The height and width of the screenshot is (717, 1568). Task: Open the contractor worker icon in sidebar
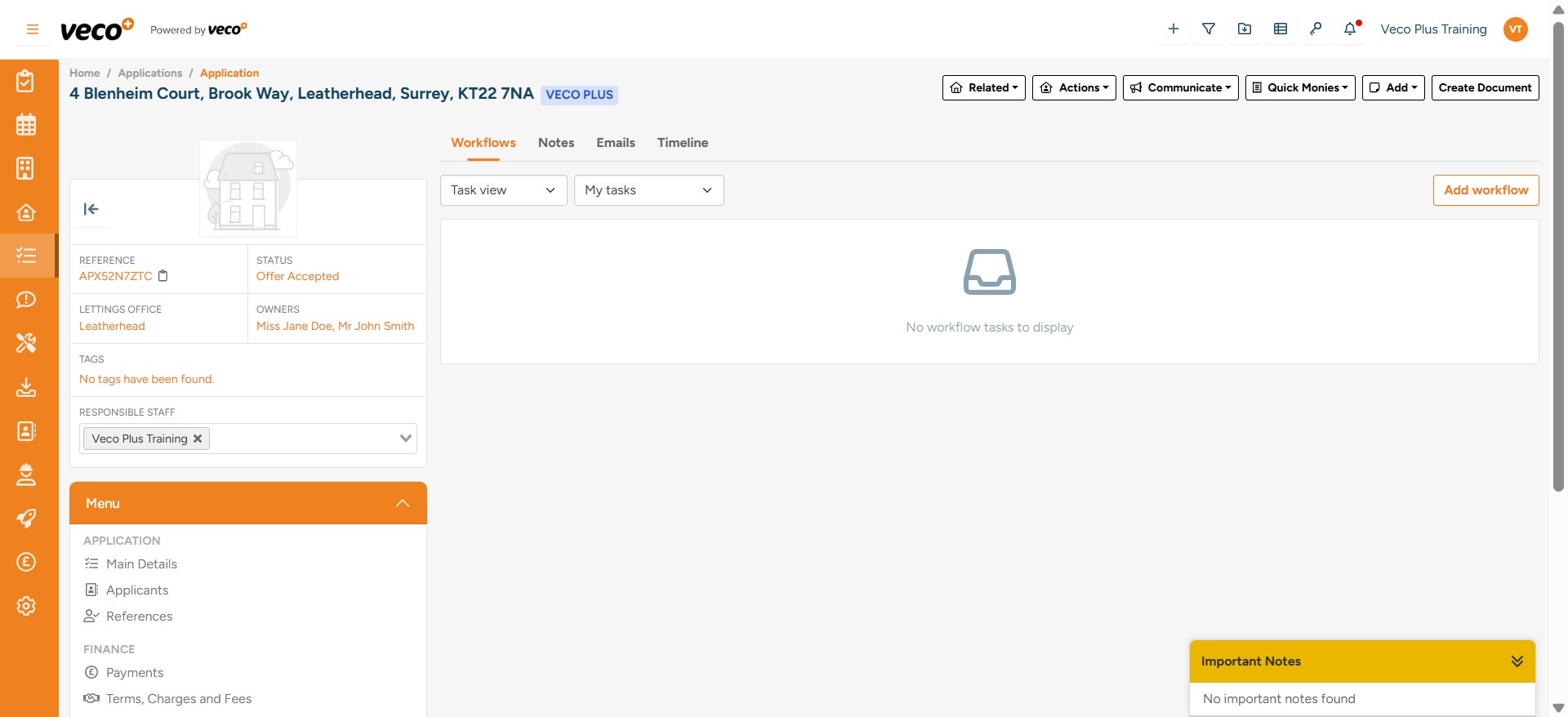26,474
